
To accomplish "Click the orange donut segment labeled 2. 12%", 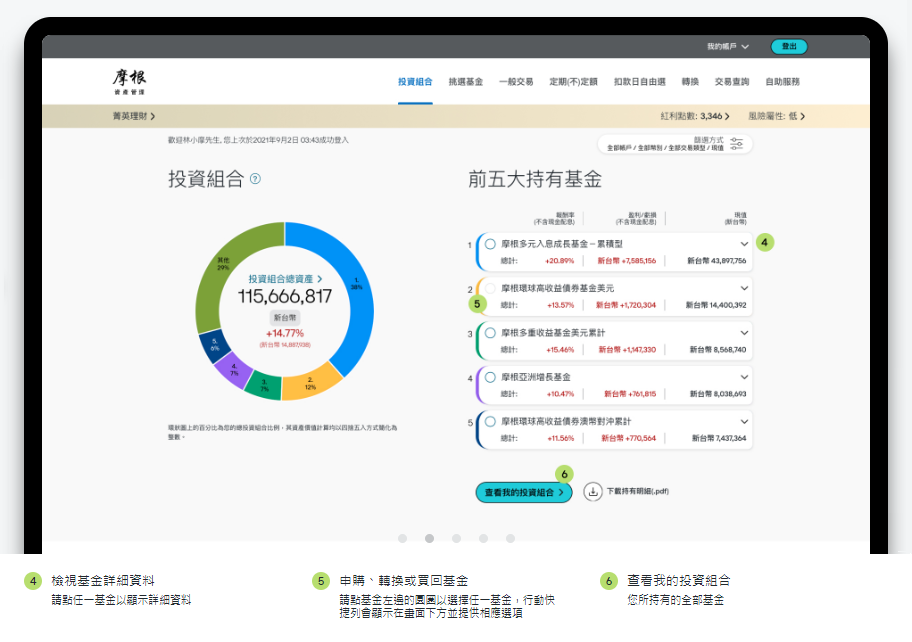I will pos(311,384).
